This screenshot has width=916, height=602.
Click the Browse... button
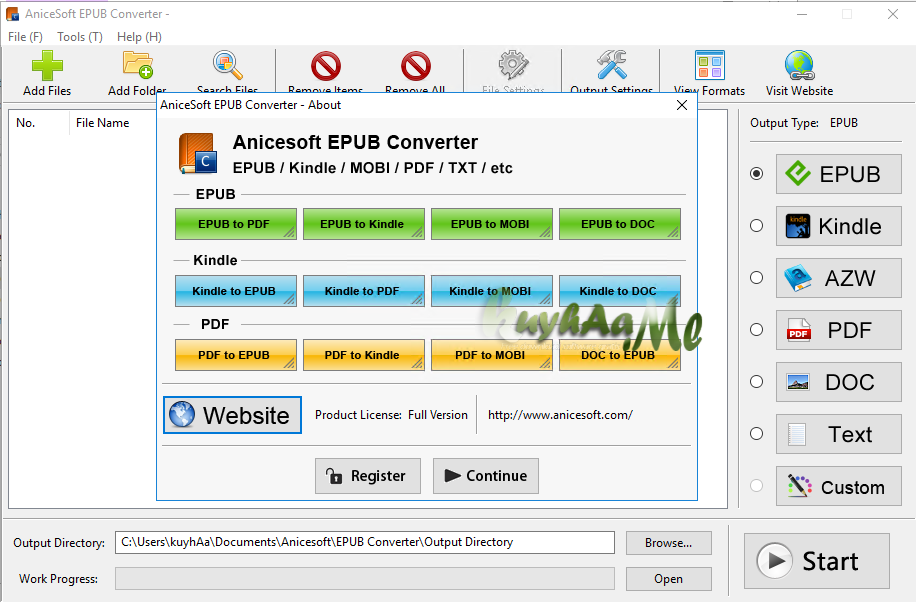pyautogui.click(x=668, y=543)
